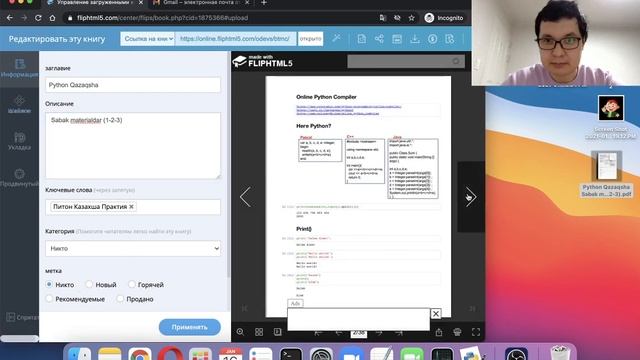This screenshot has height=360, width=640.
Task: Open Продвинутый section in left sidebar
Action: [x=19, y=178]
